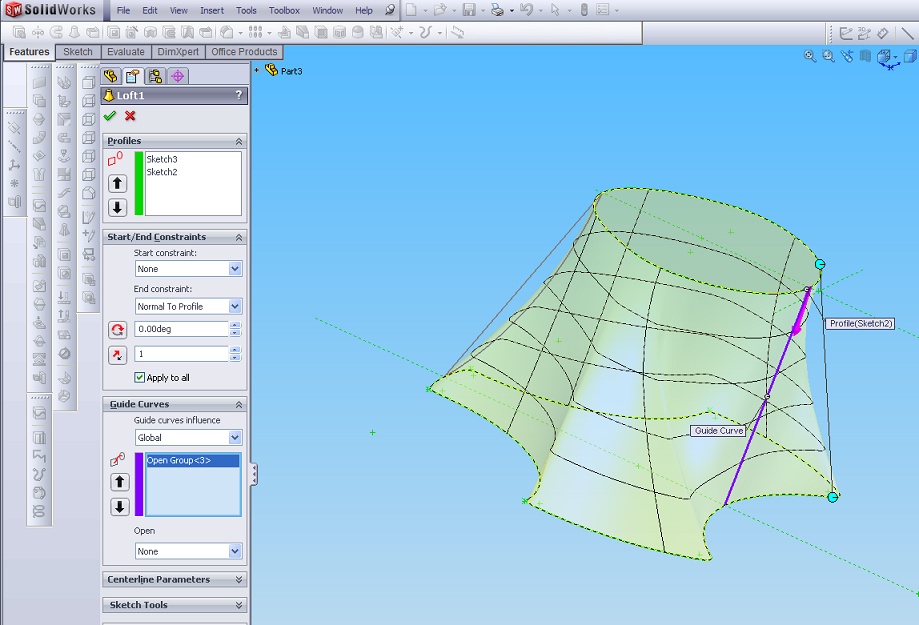Image resolution: width=919 pixels, height=625 pixels.
Task: Open View Orientation cube icon
Action: [884, 57]
